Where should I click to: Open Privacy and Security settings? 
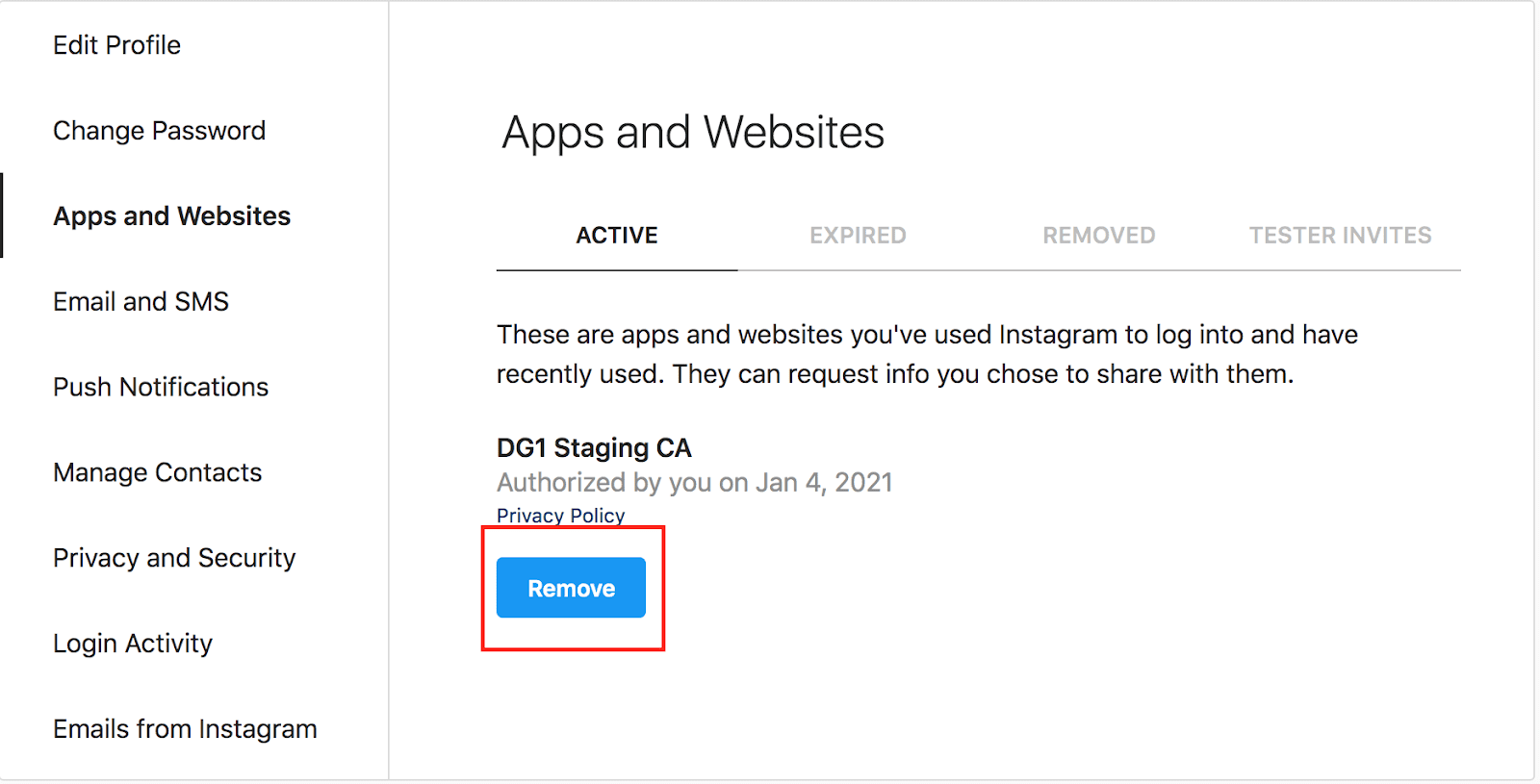(x=174, y=558)
